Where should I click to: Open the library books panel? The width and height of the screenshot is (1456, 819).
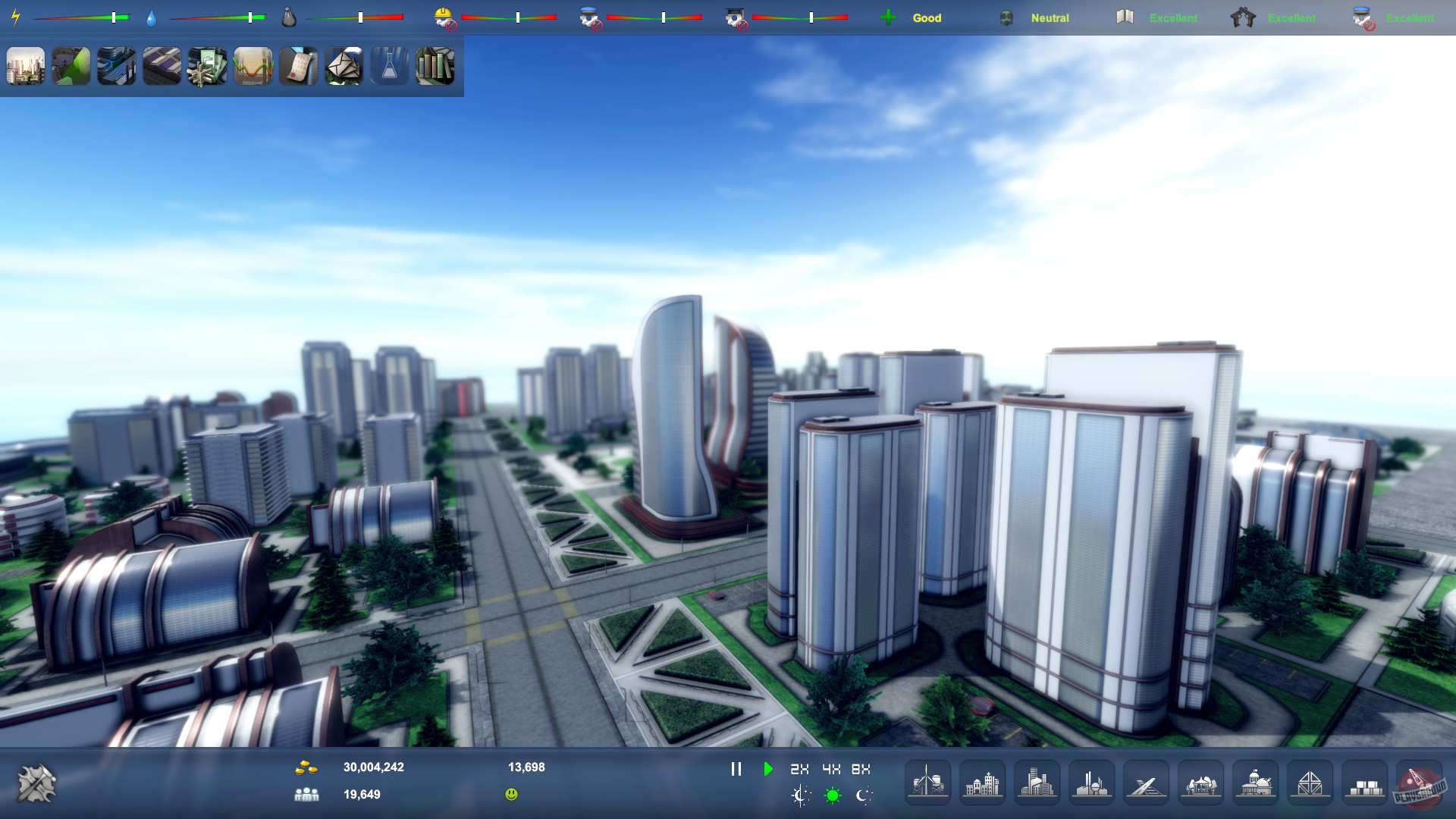pos(435,67)
